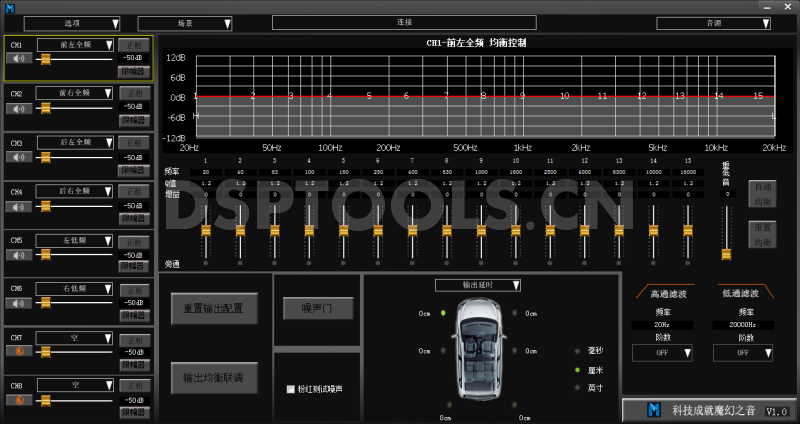Enable the 粉红测试噪声 checkbox

(291, 388)
